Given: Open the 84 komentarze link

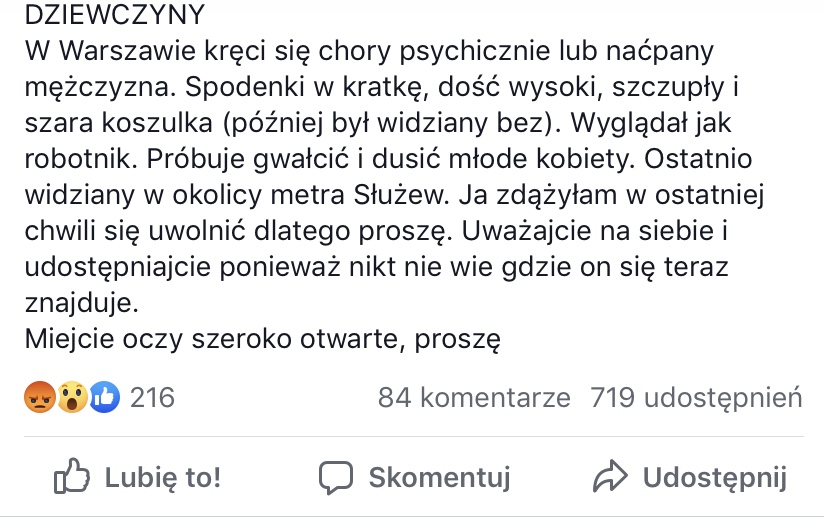Looking at the screenshot, I should click(x=474, y=397).
